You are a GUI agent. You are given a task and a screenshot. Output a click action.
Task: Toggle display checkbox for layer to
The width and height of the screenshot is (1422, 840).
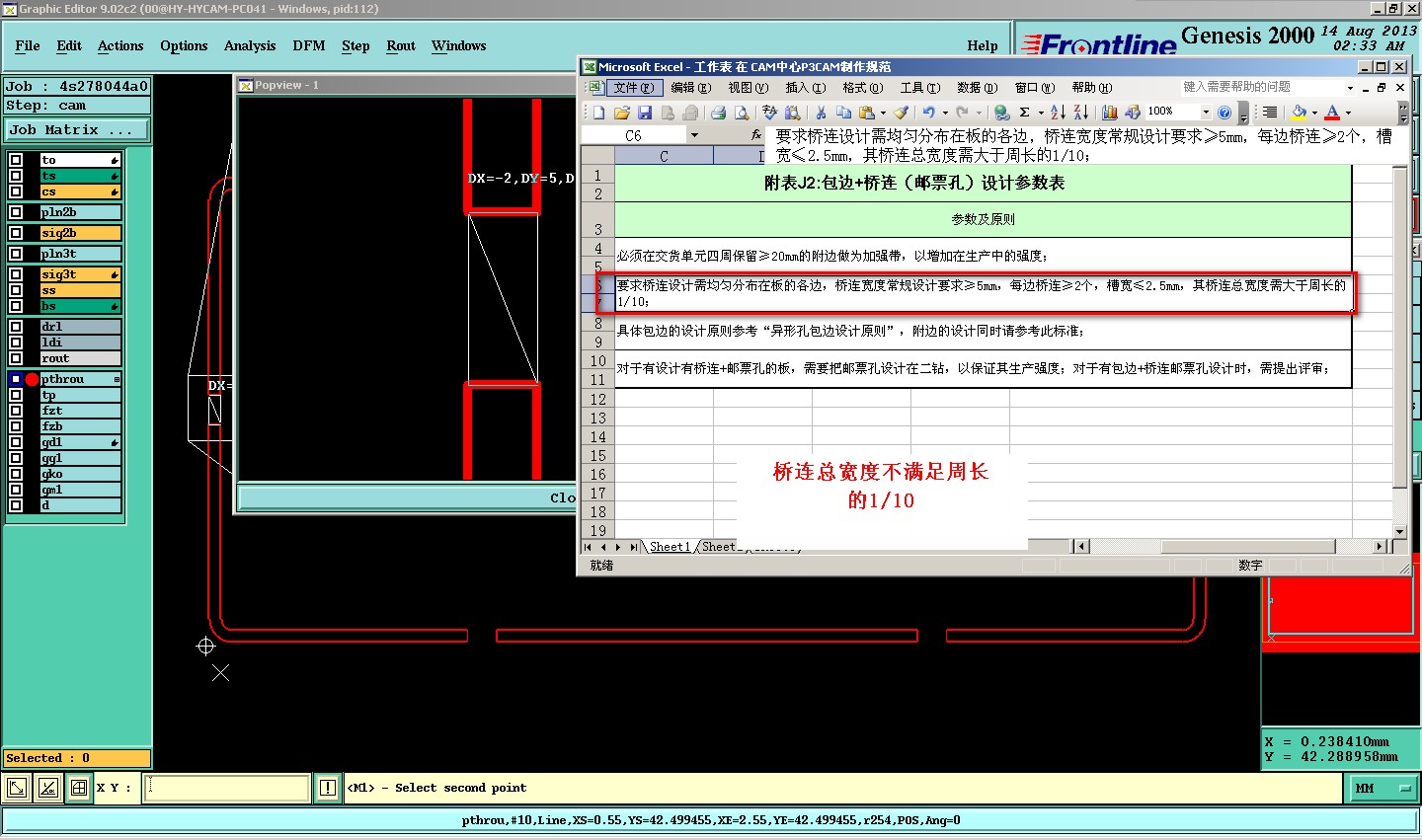click(16, 160)
